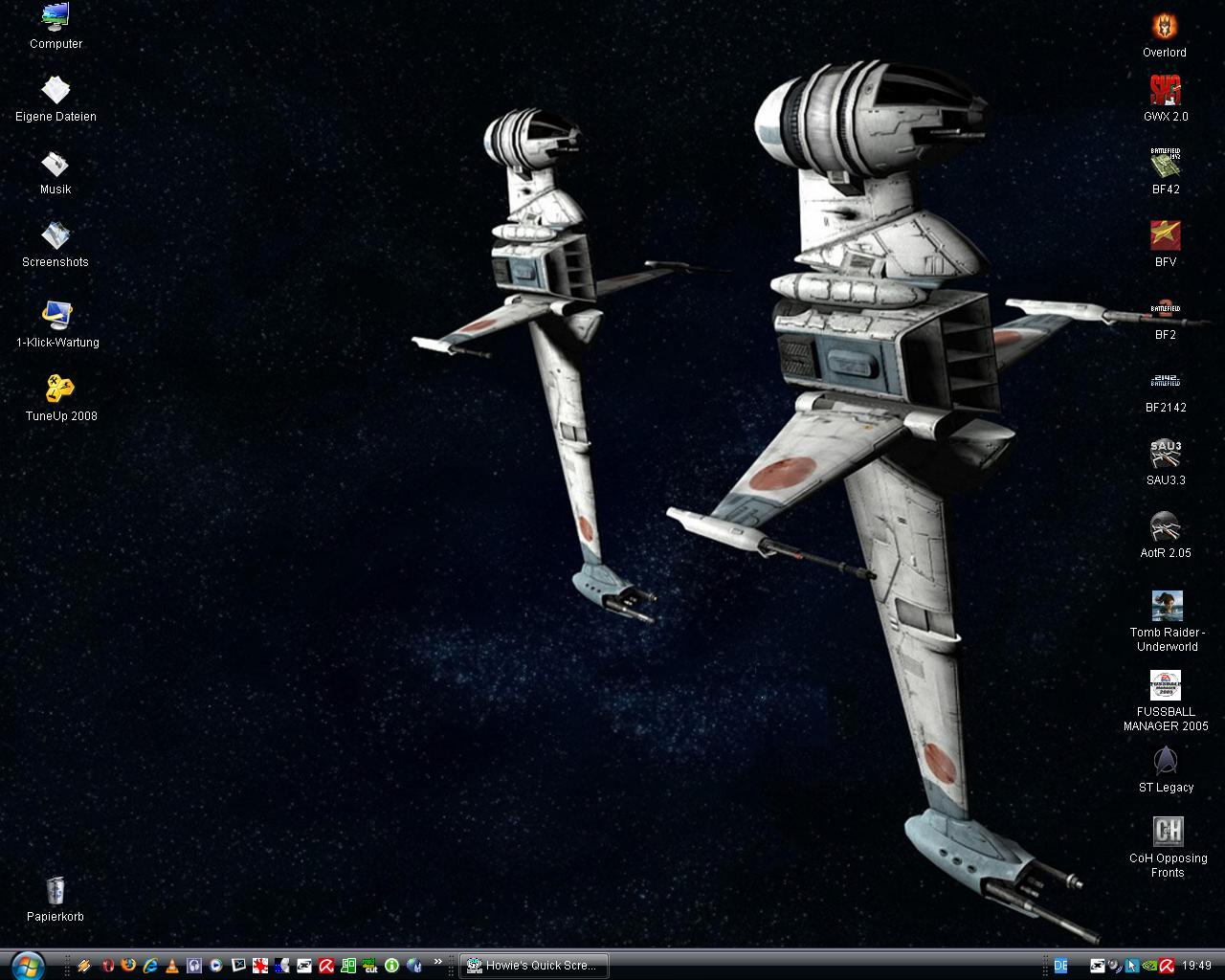Launch 1-Klick-Wartung shortcut
The height and width of the screenshot is (980, 1225).
point(57,324)
